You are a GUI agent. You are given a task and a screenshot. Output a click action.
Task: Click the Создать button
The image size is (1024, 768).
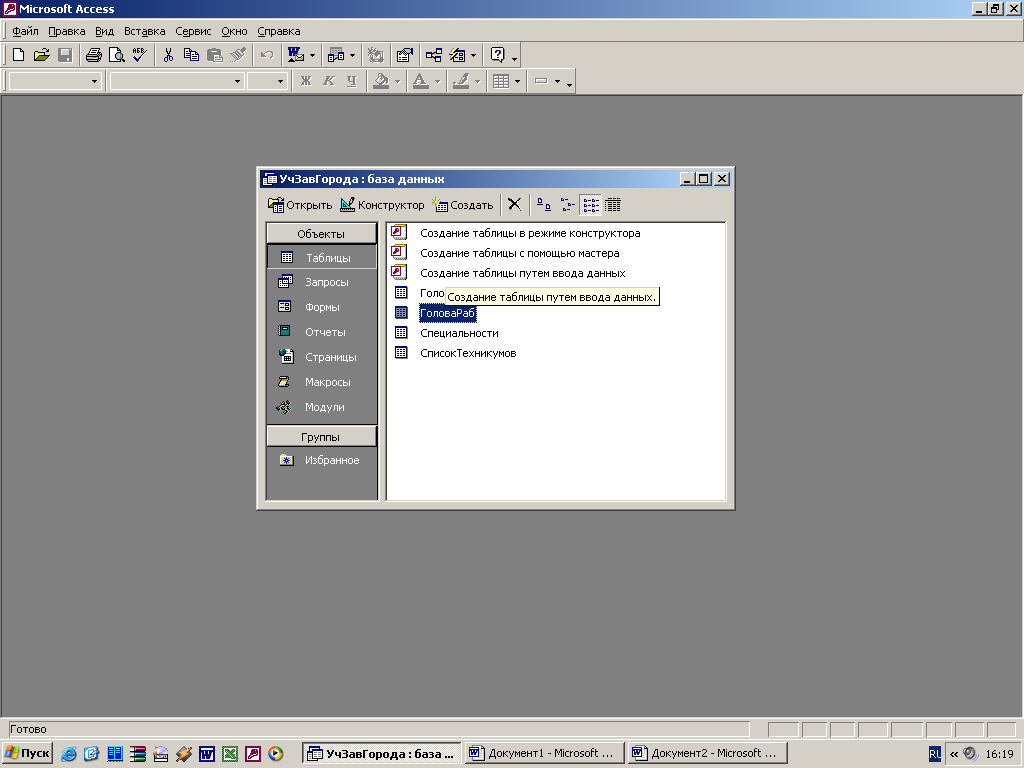coord(462,205)
